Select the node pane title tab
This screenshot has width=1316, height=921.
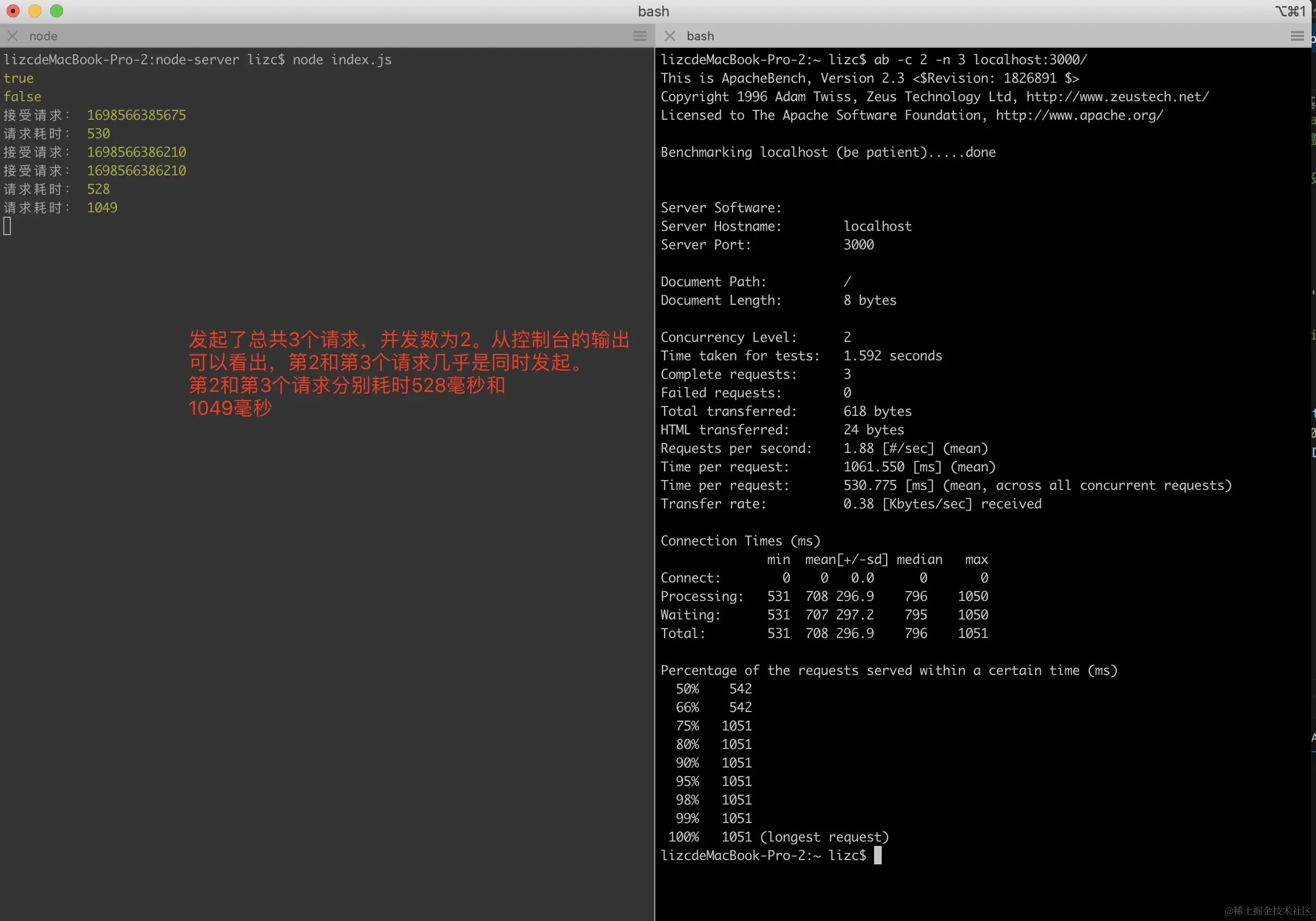coord(44,36)
